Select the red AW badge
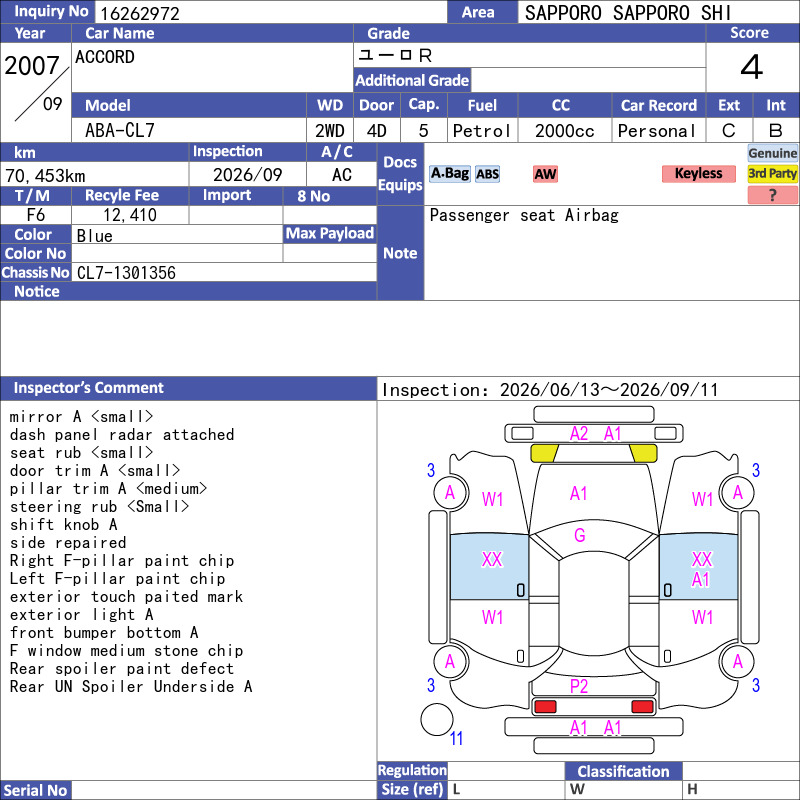Image resolution: width=800 pixels, height=800 pixels. coord(545,174)
